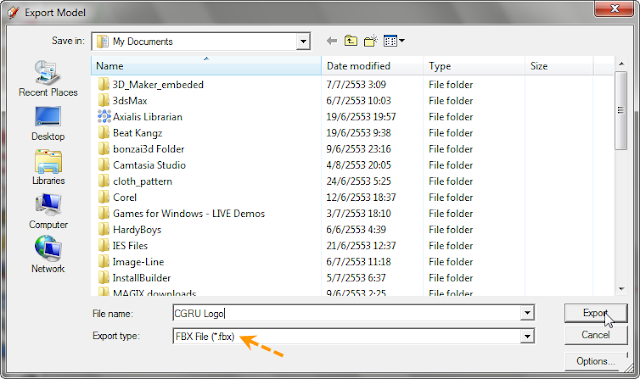Click the scrollbar up arrow
The height and width of the screenshot is (379, 640).
(621, 64)
